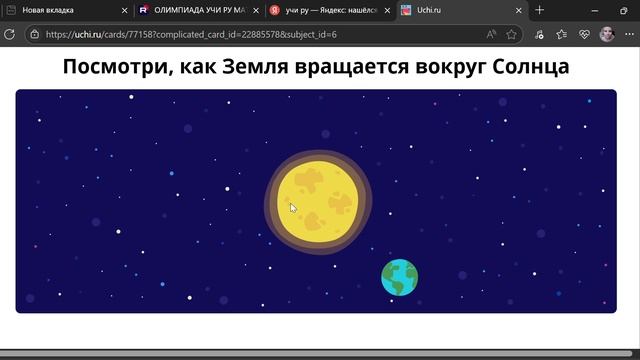The height and width of the screenshot is (360, 640).
Task: Select the Uchi.ru tab
Action: 462,10
